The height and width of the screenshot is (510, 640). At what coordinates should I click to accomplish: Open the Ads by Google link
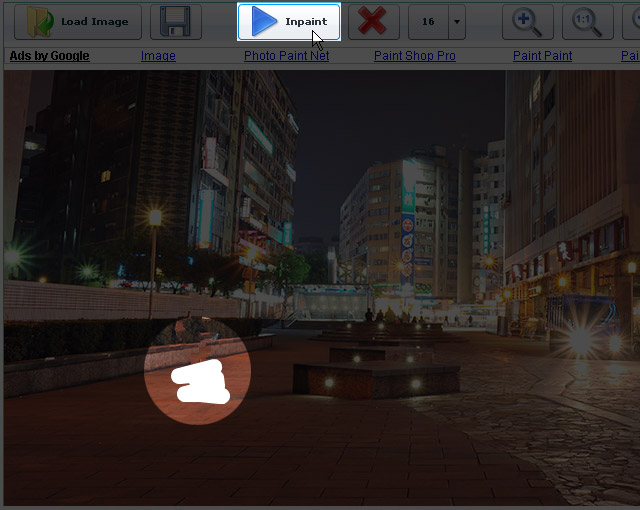(49, 56)
